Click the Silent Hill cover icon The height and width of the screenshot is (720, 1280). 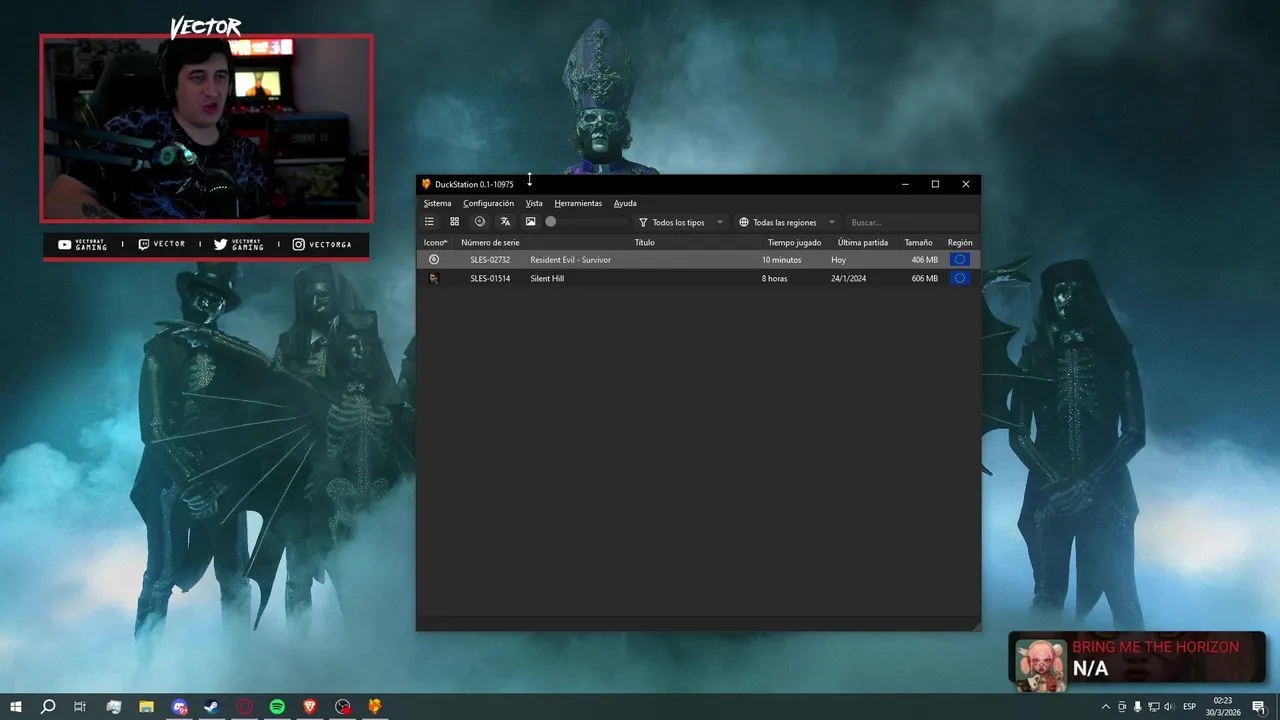click(434, 278)
